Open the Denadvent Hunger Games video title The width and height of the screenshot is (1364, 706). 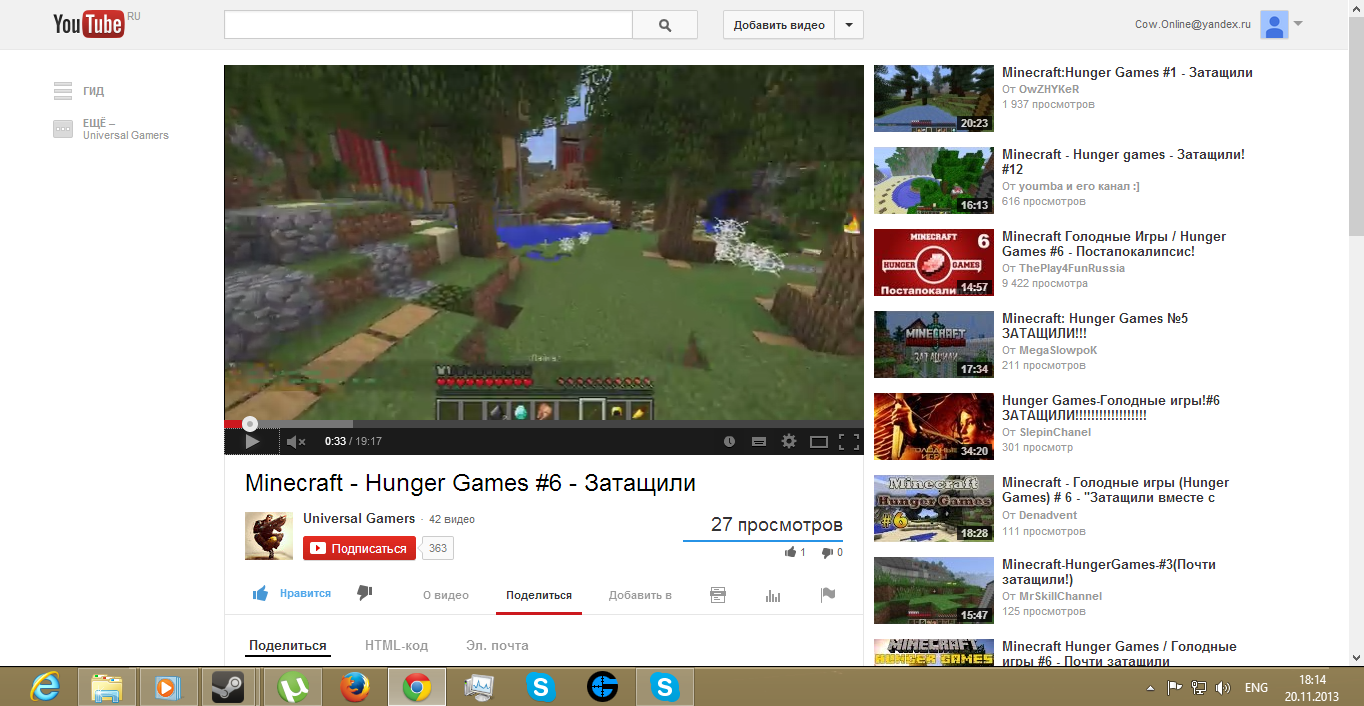click(1116, 490)
